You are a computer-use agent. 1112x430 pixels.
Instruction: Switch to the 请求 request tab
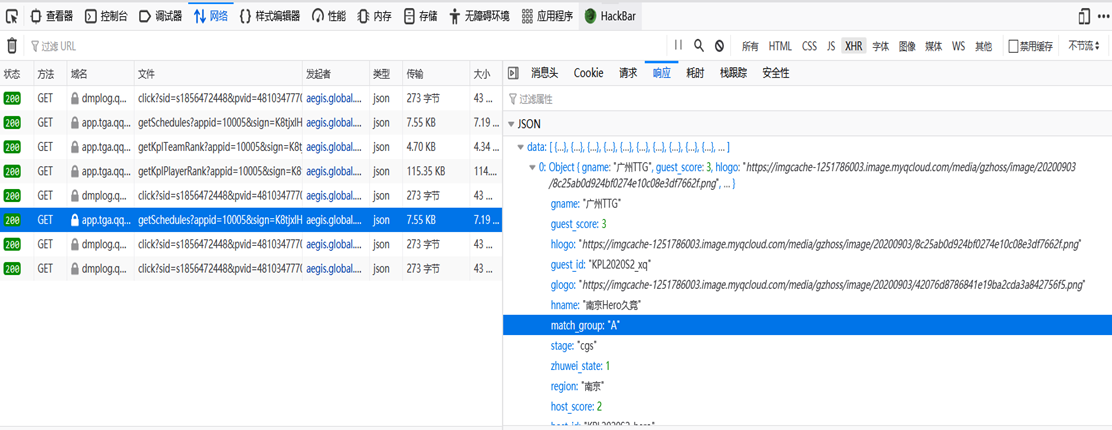(628, 72)
